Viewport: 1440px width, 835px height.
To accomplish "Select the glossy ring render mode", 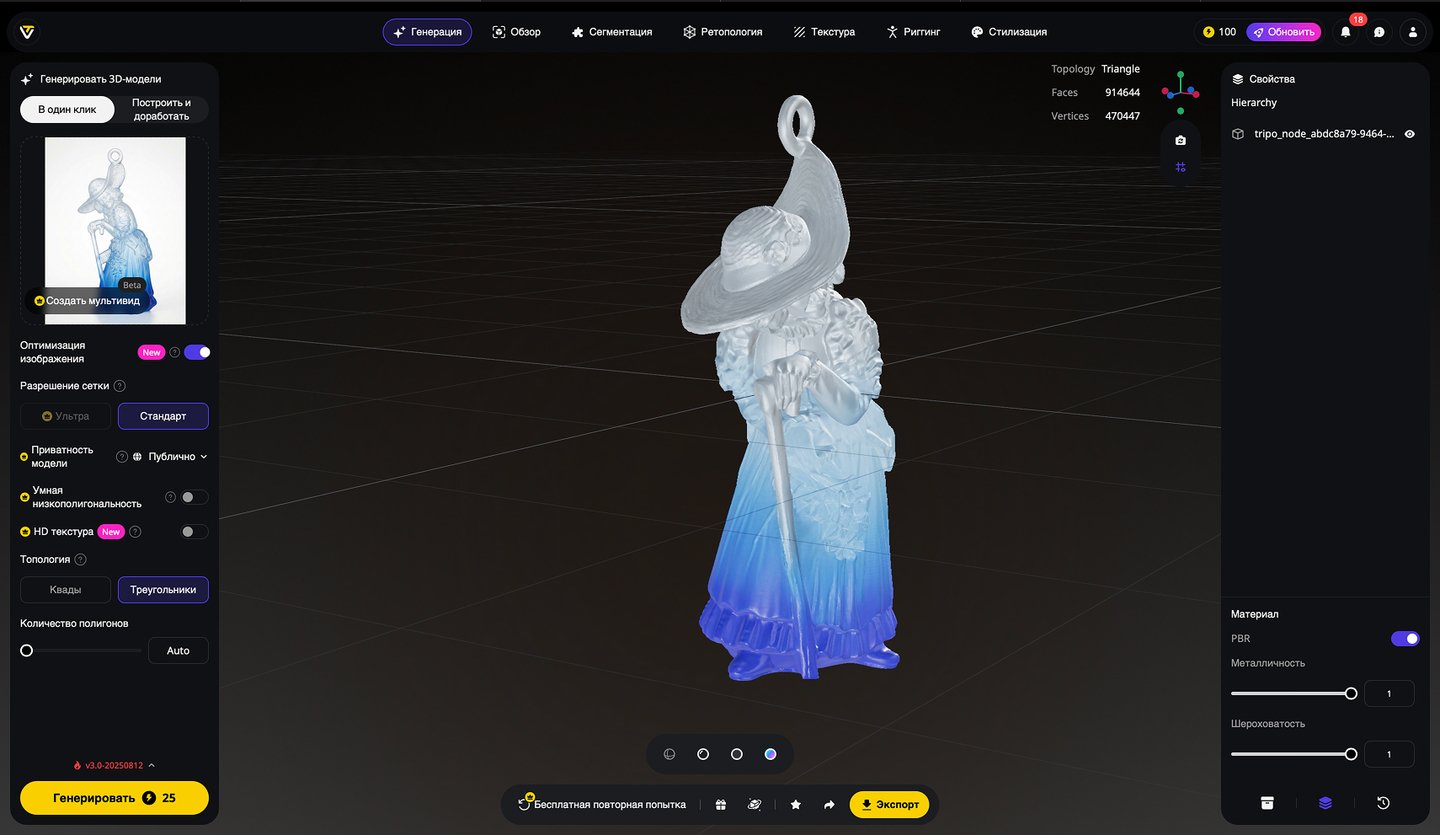I will (x=703, y=754).
